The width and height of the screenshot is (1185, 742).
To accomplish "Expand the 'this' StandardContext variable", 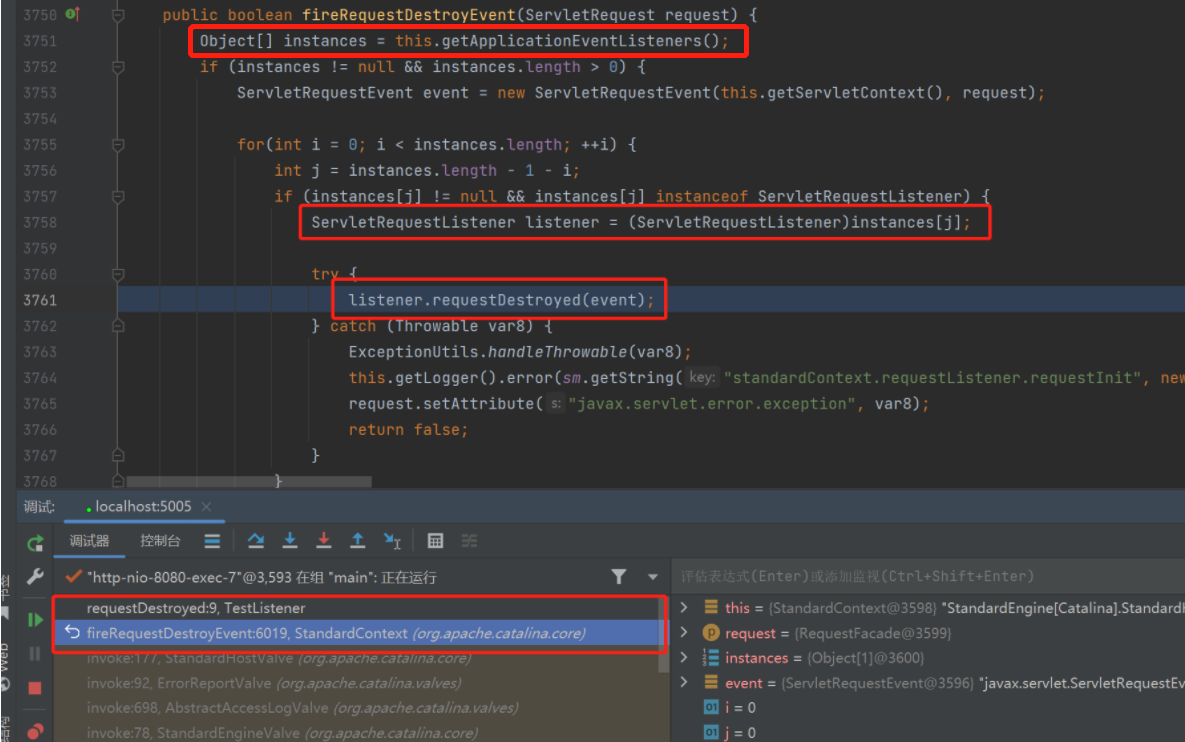I will (684, 607).
